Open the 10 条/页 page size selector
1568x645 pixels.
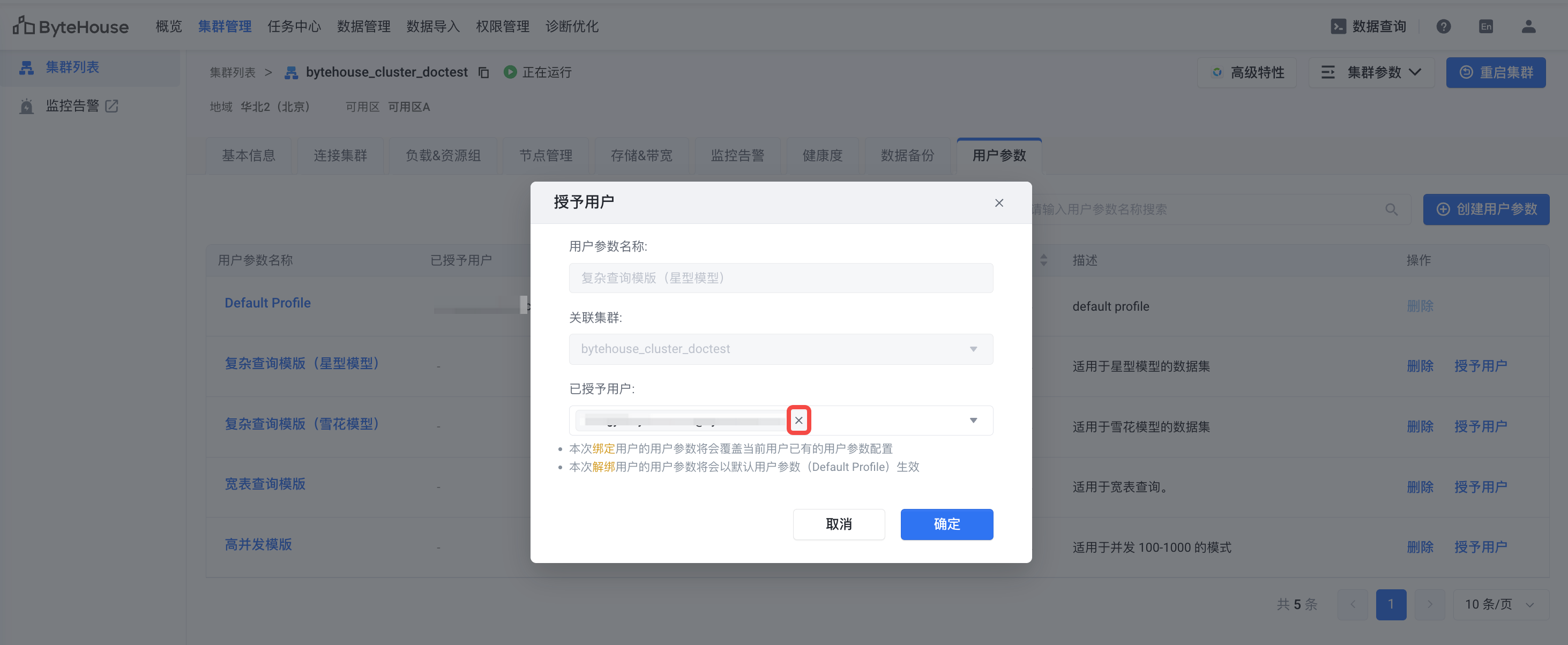[1499, 604]
